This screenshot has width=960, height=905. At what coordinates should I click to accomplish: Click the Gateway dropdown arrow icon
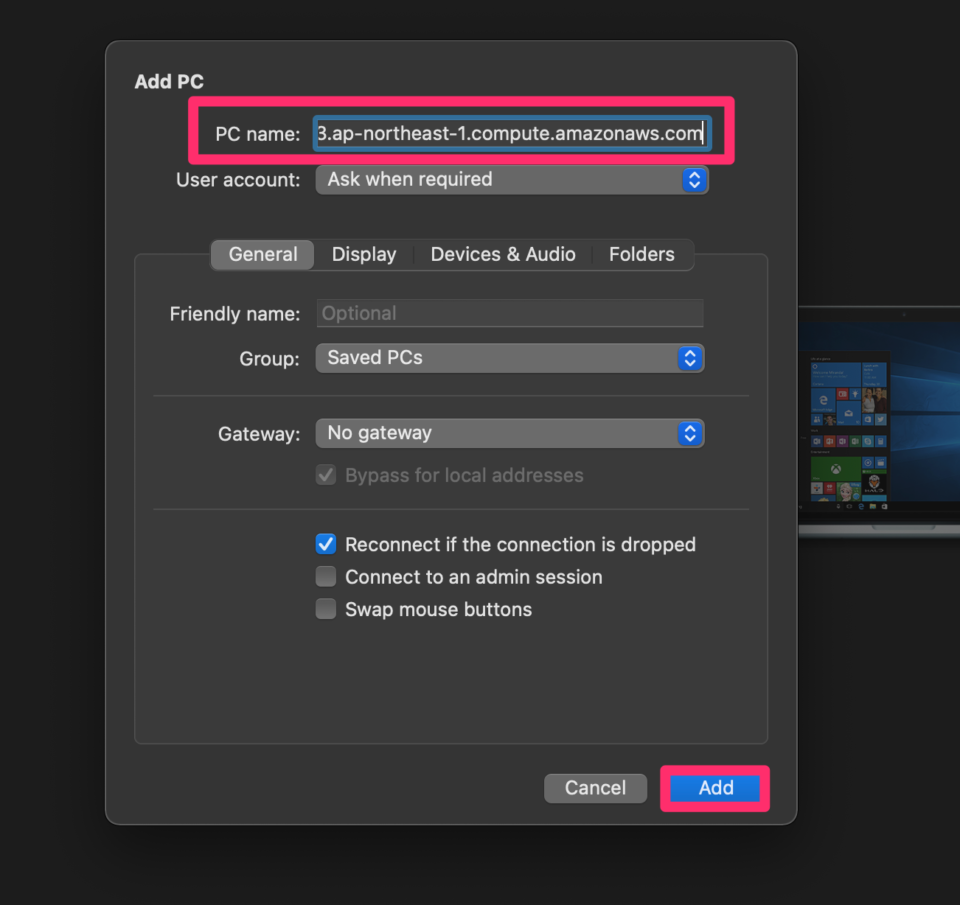(x=690, y=434)
